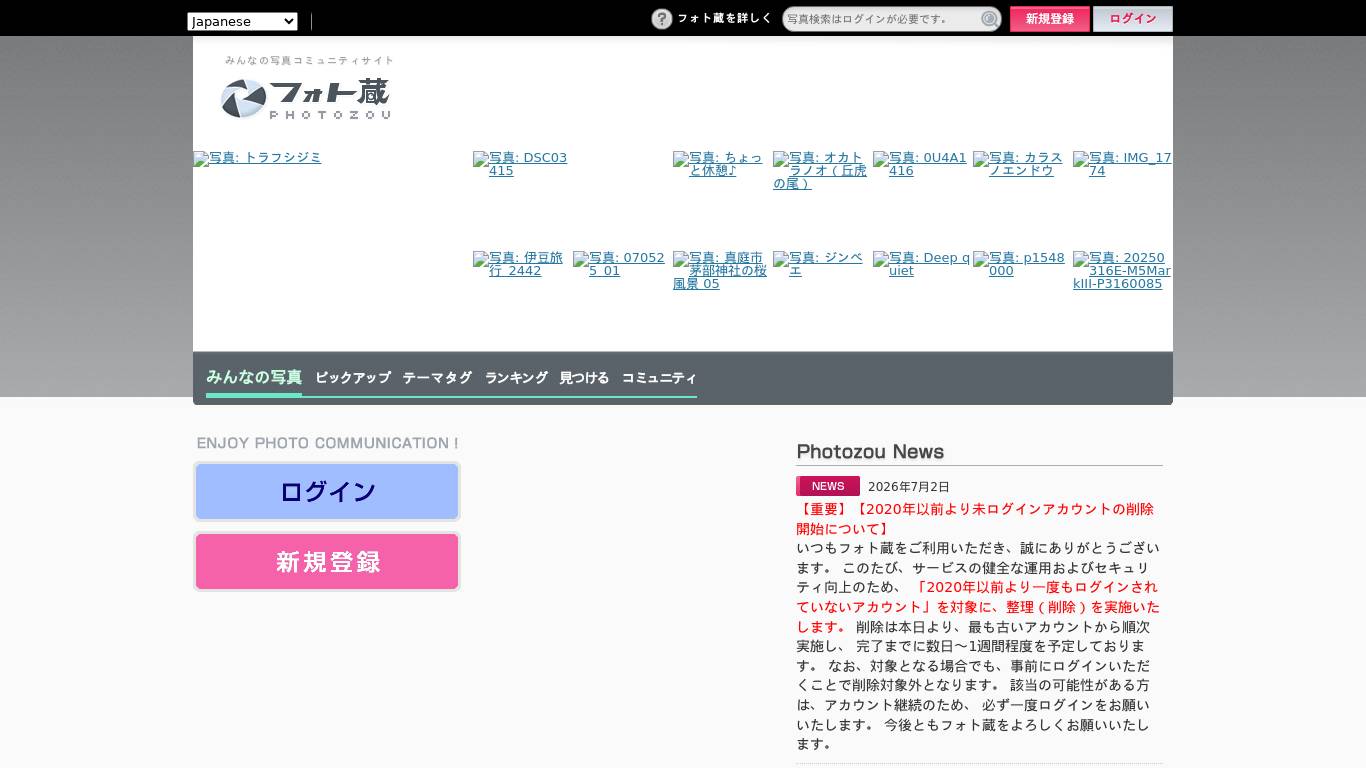1366x768 pixels.
Task: Click the search magnifier icon
Action: [989, 19]
